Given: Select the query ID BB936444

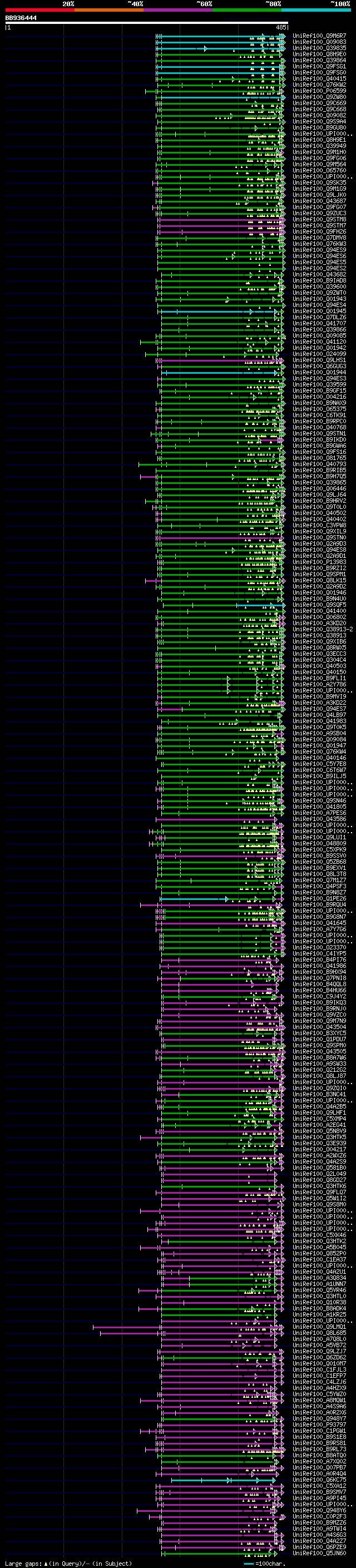Looking at the screenshot, I should (x=21, y=18).
